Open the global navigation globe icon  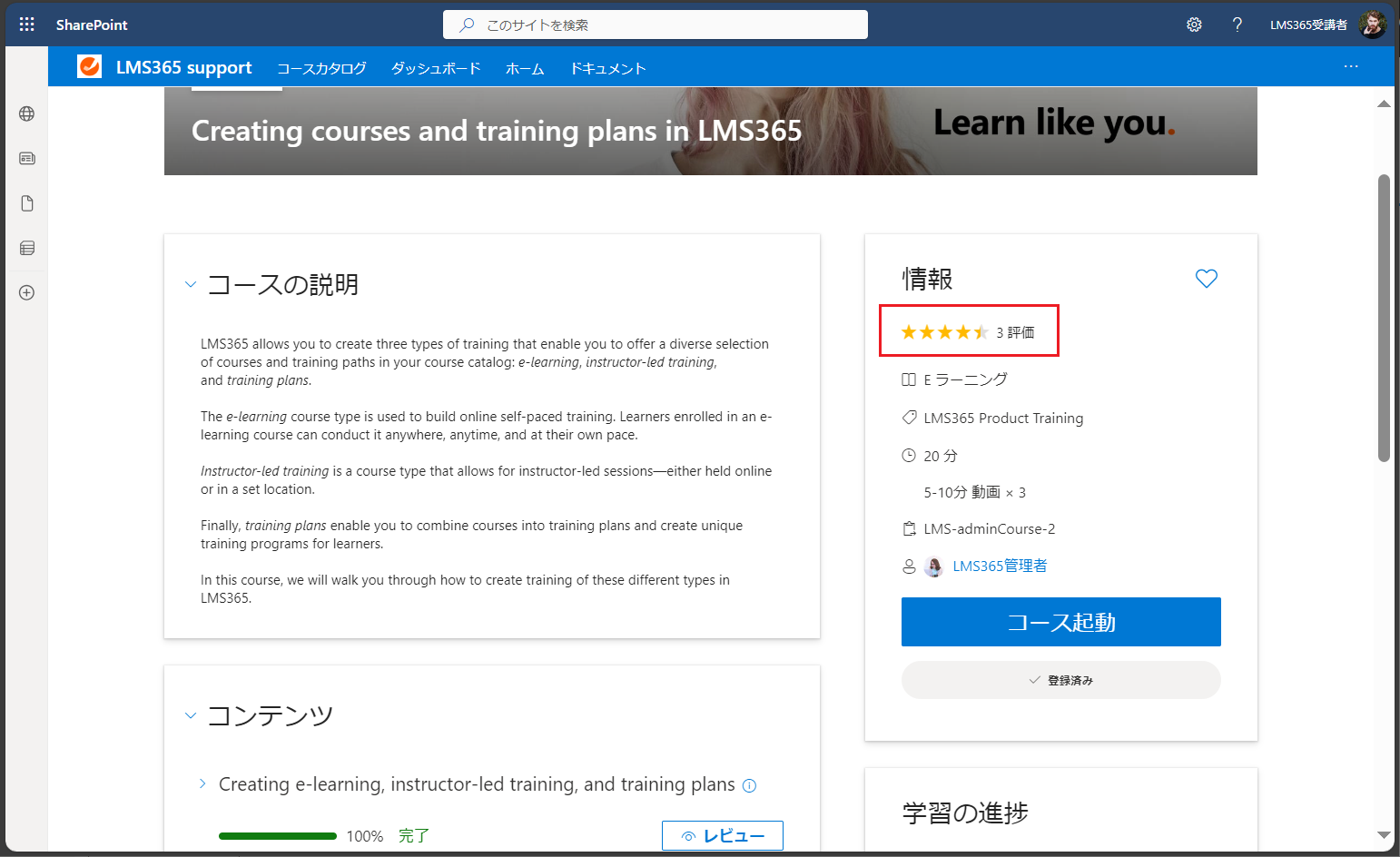click(x=27, y=113)
